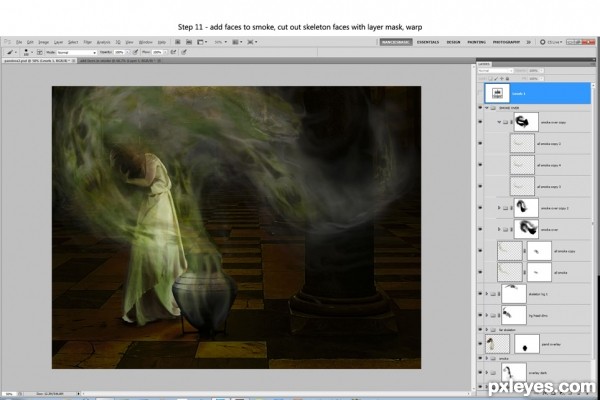The height and width of the screenshot is (400, 600).
Task: Launch Mini Bridge icon
Action: pos(189,42)
